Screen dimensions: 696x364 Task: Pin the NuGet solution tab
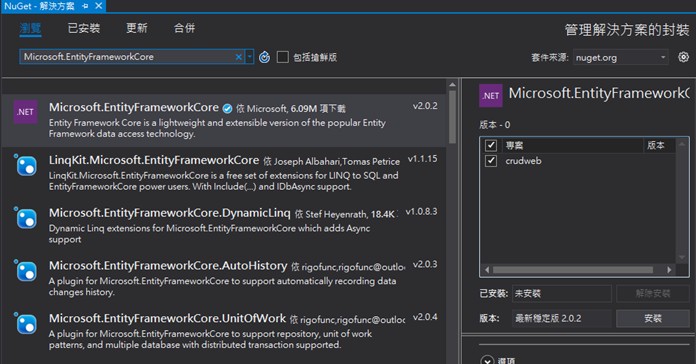click(x=85, y=6)
